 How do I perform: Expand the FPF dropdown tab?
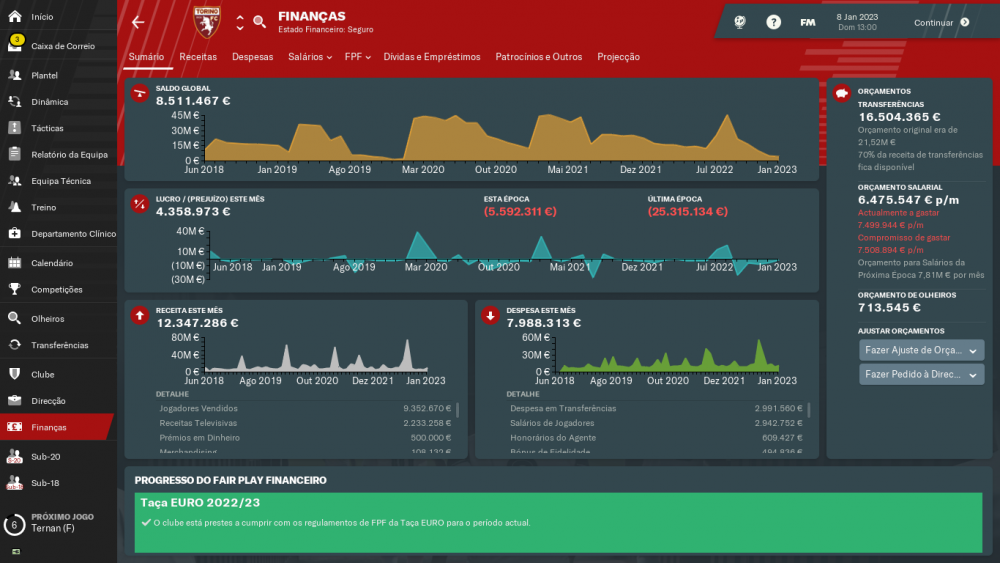(357, 57)
